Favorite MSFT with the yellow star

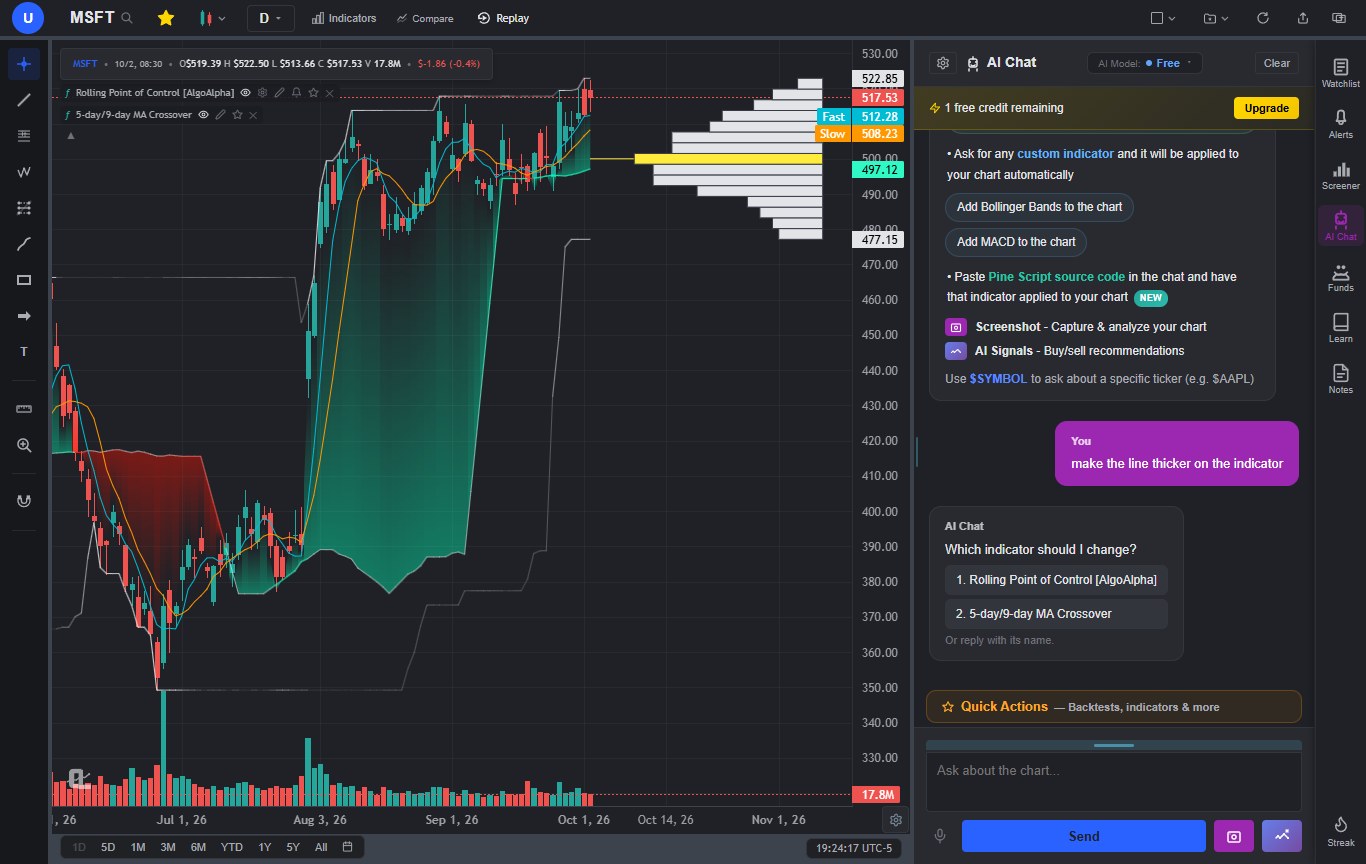166,18
